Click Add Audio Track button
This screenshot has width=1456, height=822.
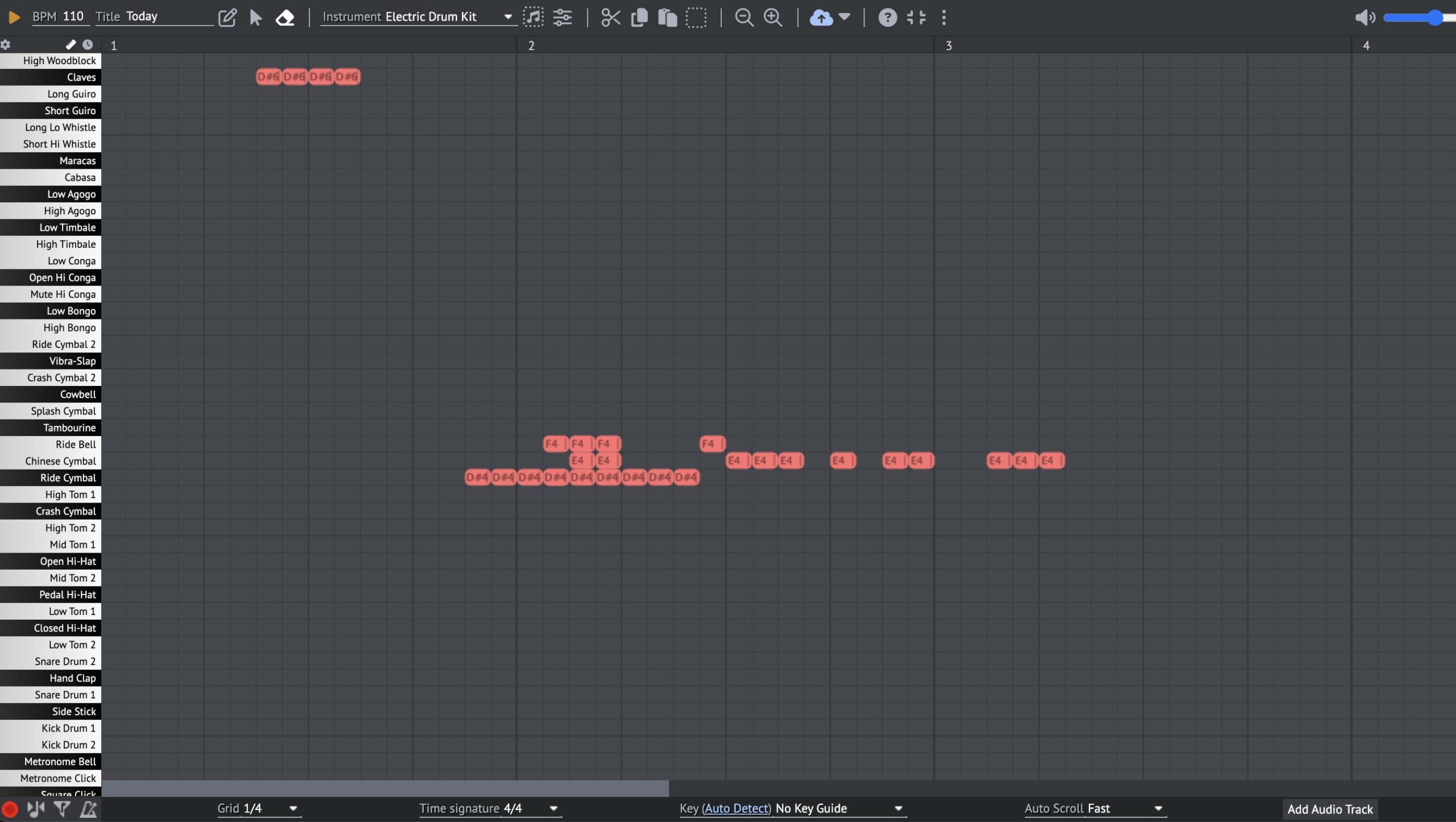(1330, 809)
